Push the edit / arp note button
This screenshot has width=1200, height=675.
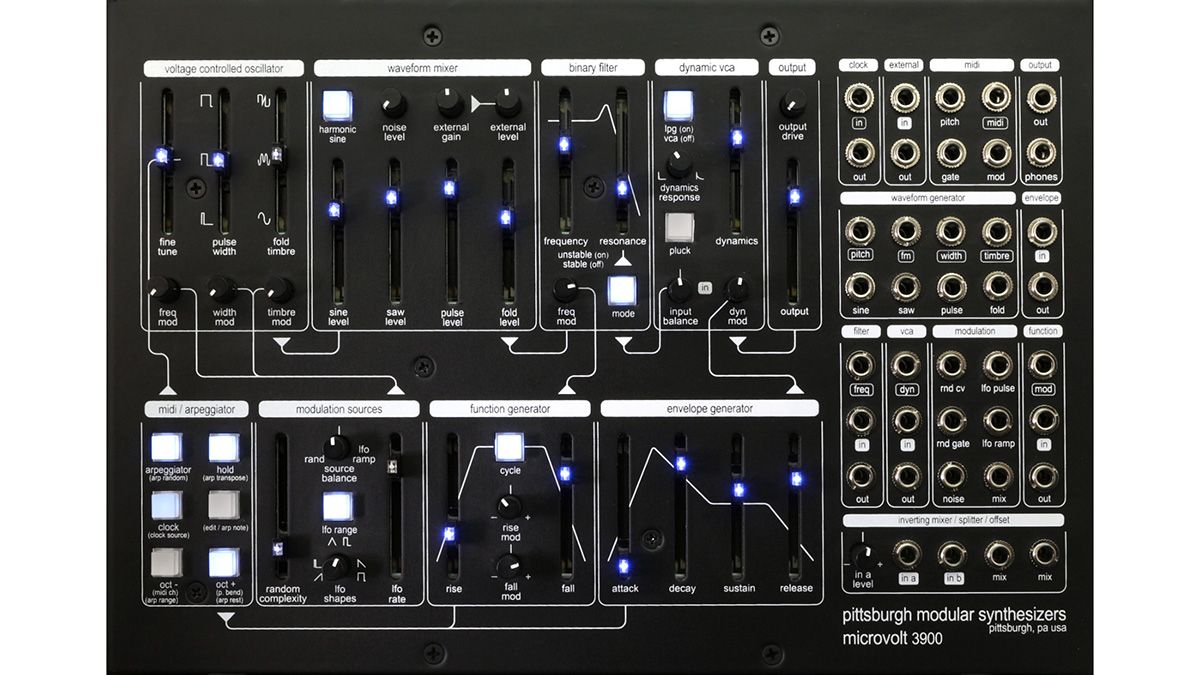tap(224, 506)
